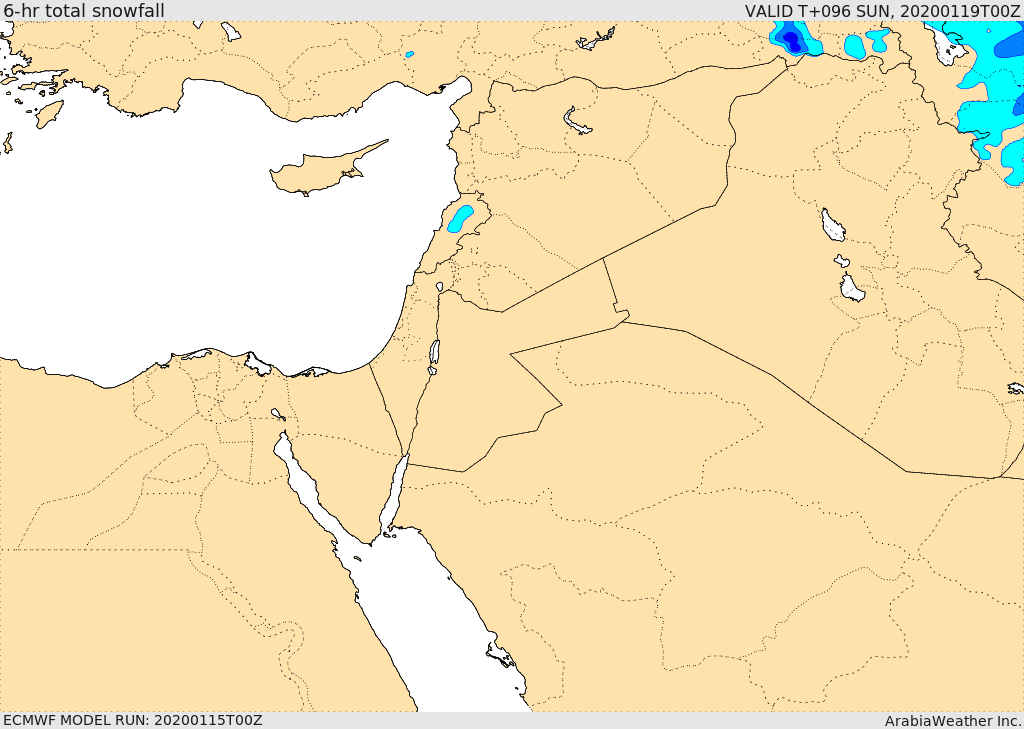Click the 'VALID T+096 SUN, 20200119T00Z' label
Screen dimensions: 1024x729
click(x=882, y=10)
